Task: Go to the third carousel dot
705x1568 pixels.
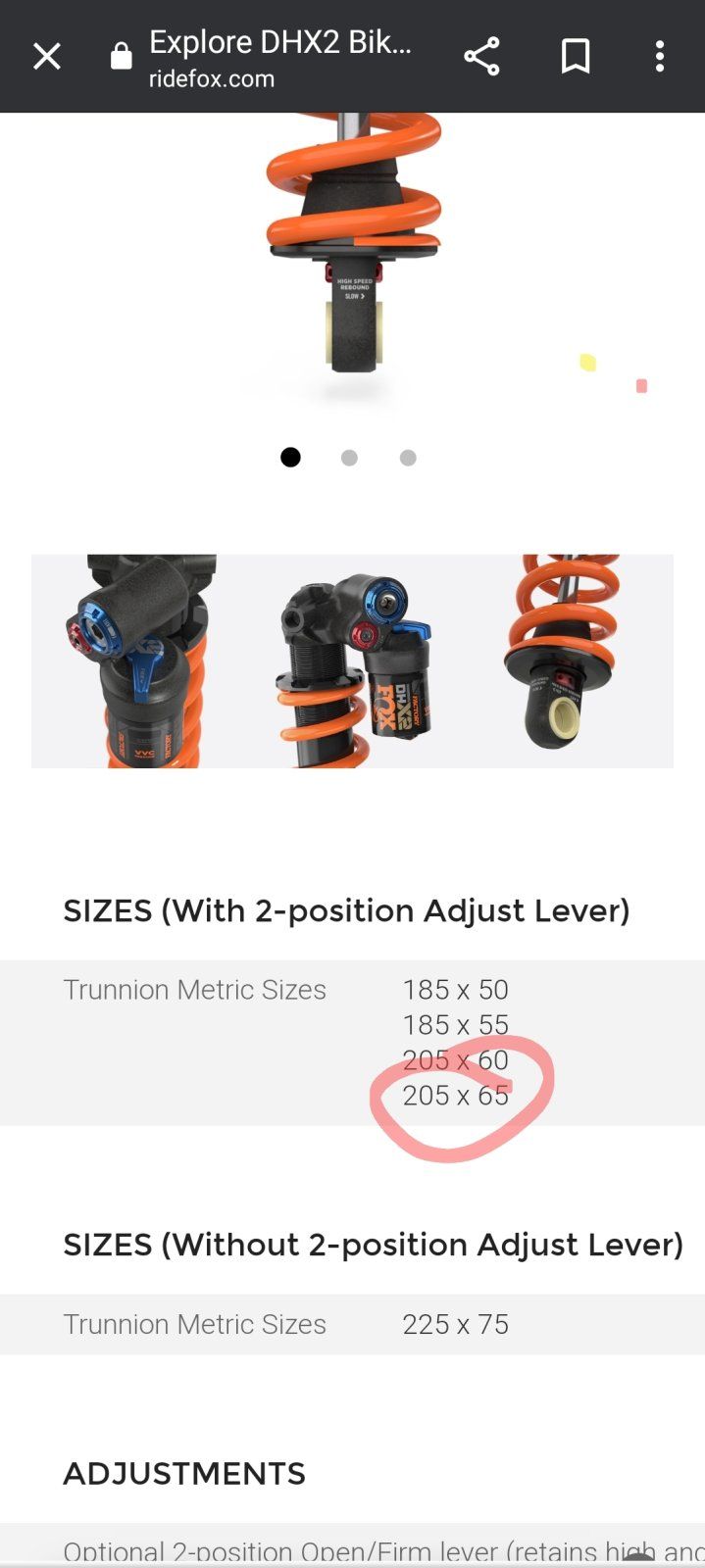Action: click(x=408, y=458)
